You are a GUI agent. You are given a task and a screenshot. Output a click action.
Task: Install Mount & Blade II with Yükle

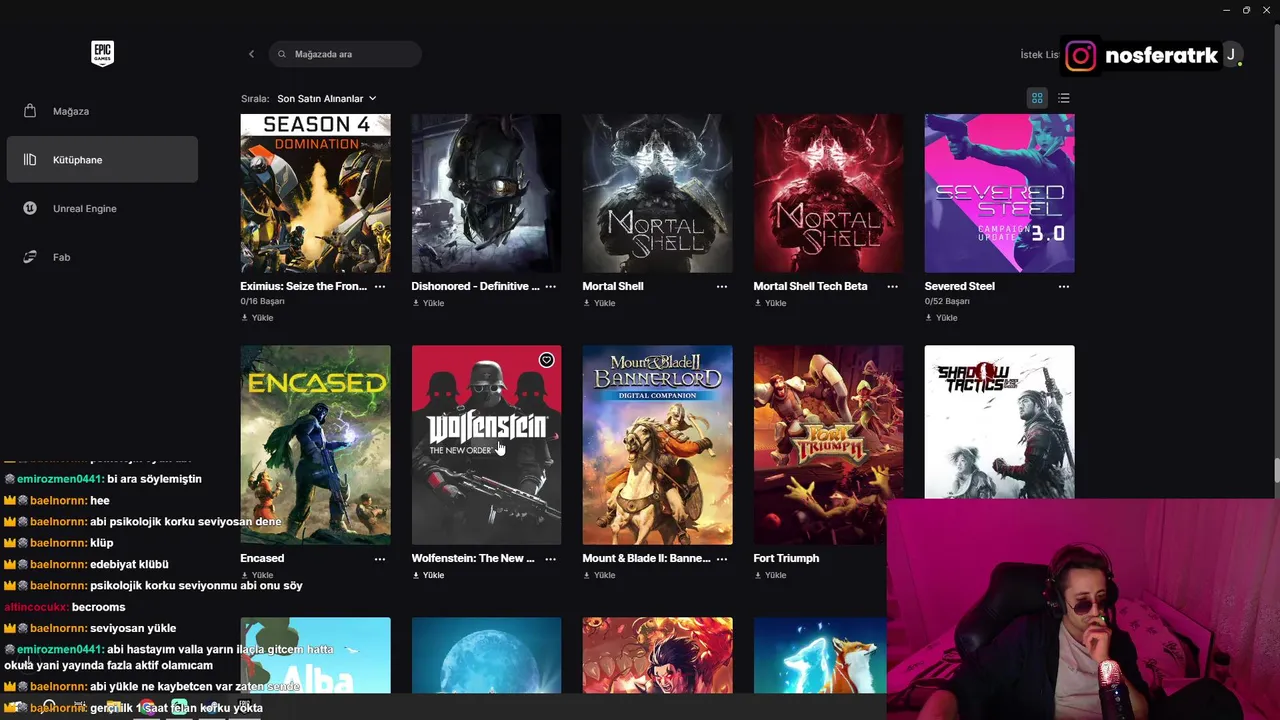tap(599, 575)
